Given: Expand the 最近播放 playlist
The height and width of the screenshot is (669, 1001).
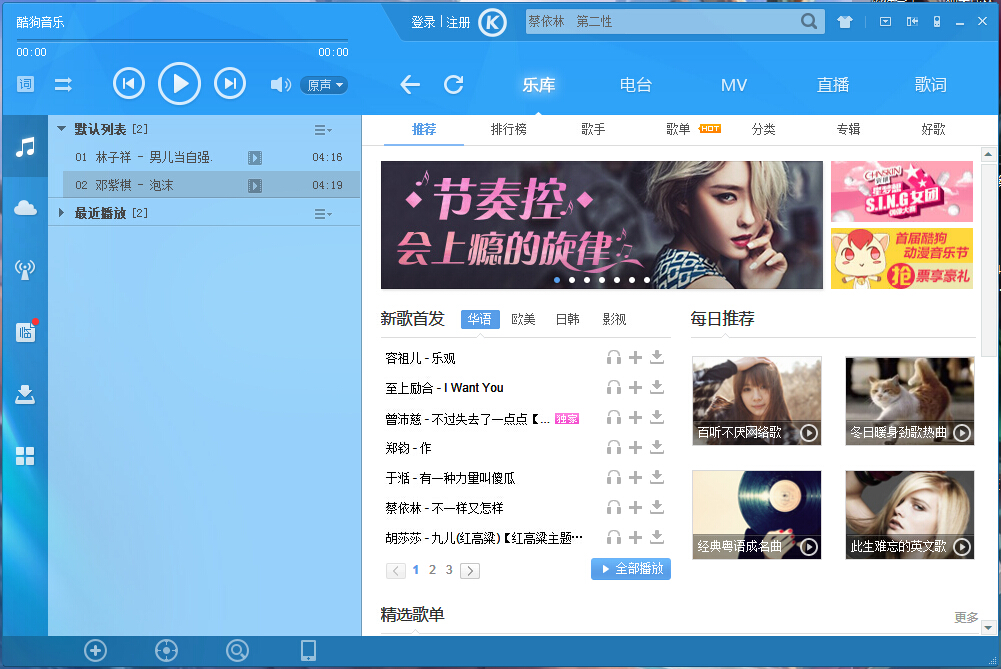Looking at the screenshot, I should coord(61,213).
